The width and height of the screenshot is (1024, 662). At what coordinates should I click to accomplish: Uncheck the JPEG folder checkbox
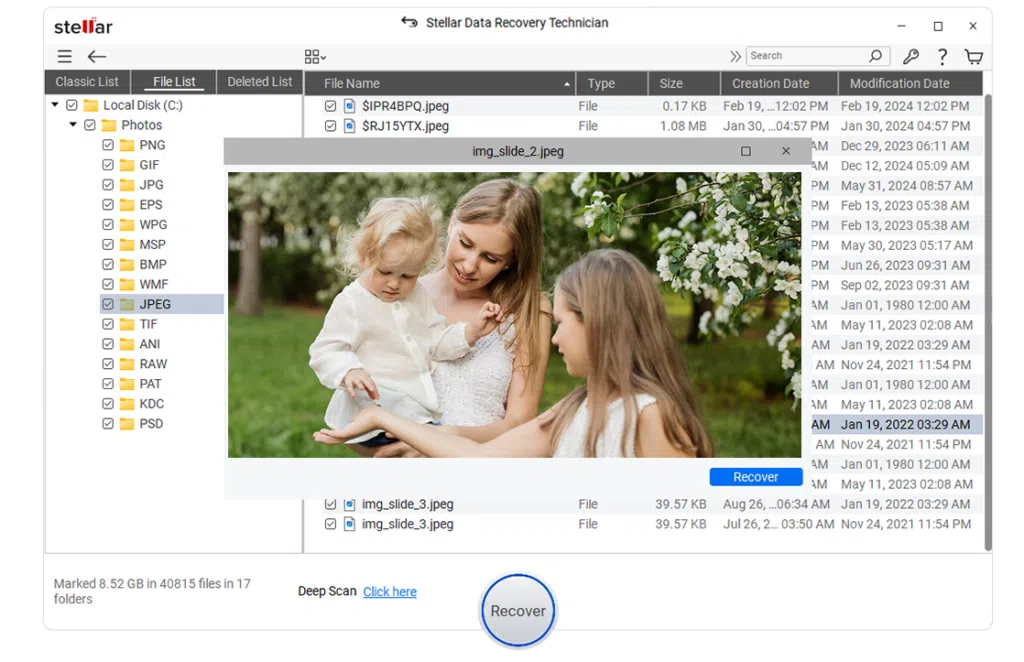click(106, 304)
